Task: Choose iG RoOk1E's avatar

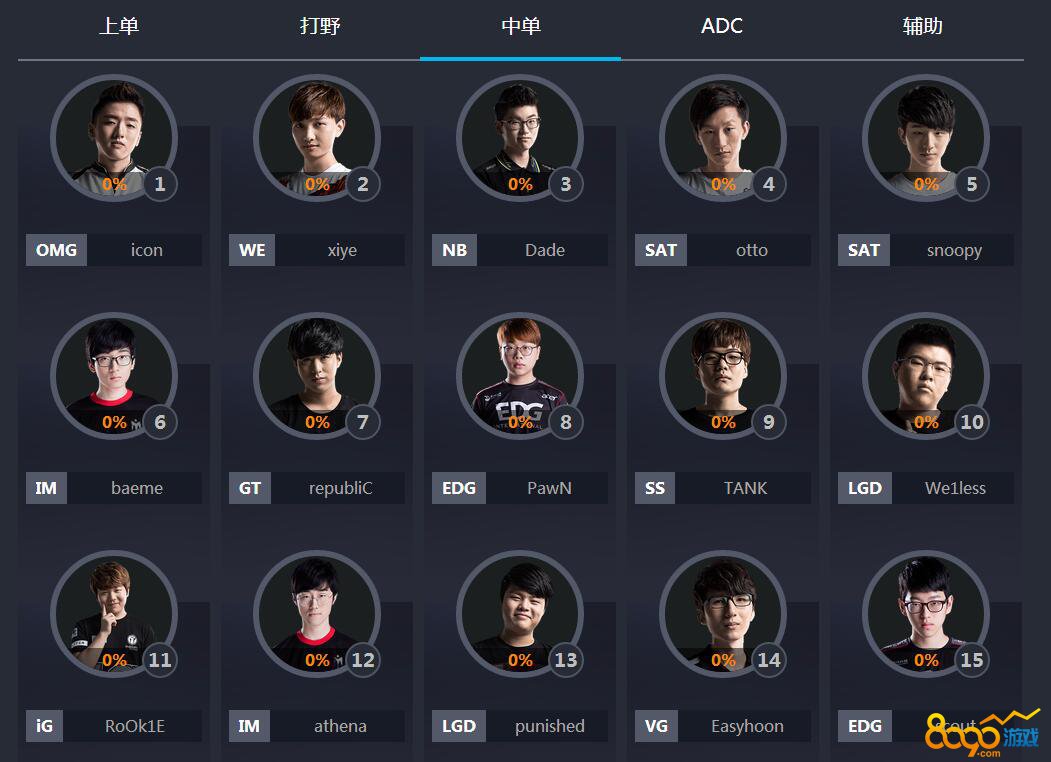Action: click(114, 614)
